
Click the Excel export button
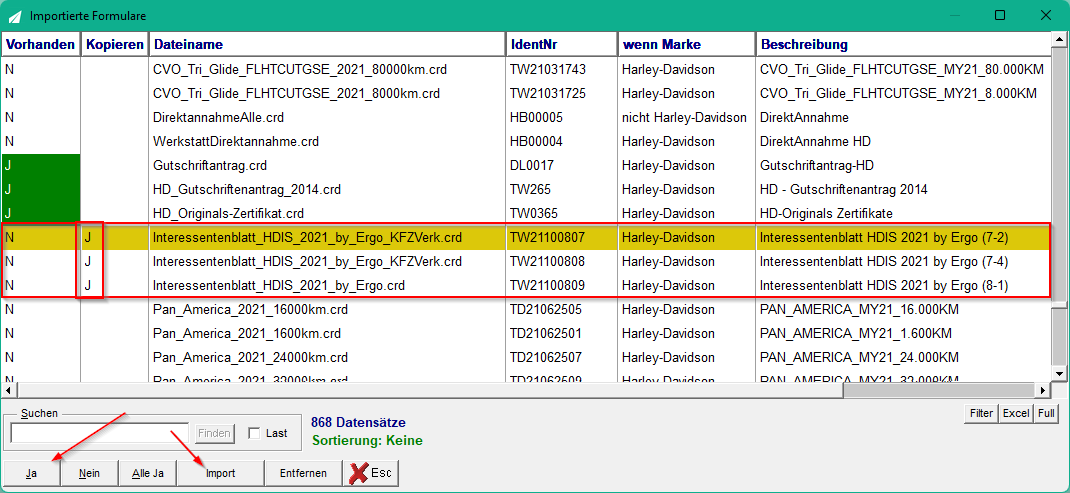pyautogui.click(x=1015, y=413)
